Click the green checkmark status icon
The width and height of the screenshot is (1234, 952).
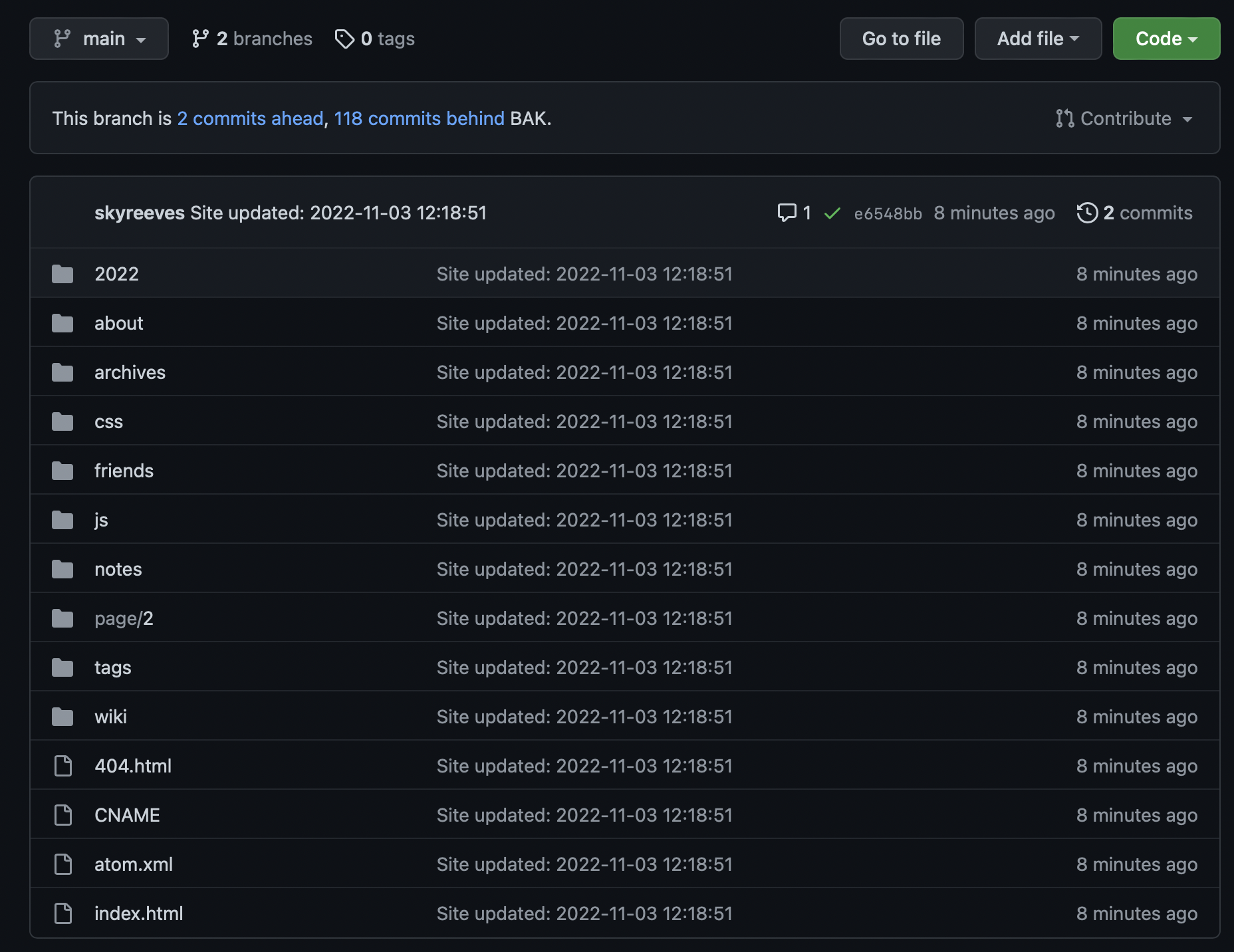coord(832,213)
